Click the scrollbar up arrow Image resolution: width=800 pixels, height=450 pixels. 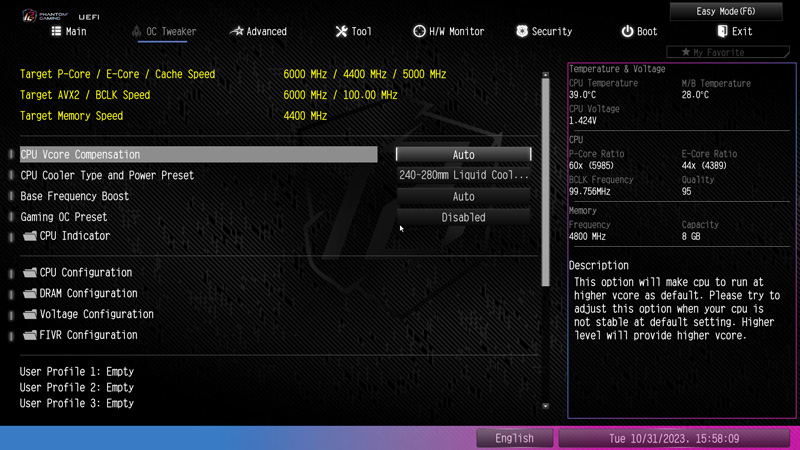pyautogui.click(x=545, y=75)
